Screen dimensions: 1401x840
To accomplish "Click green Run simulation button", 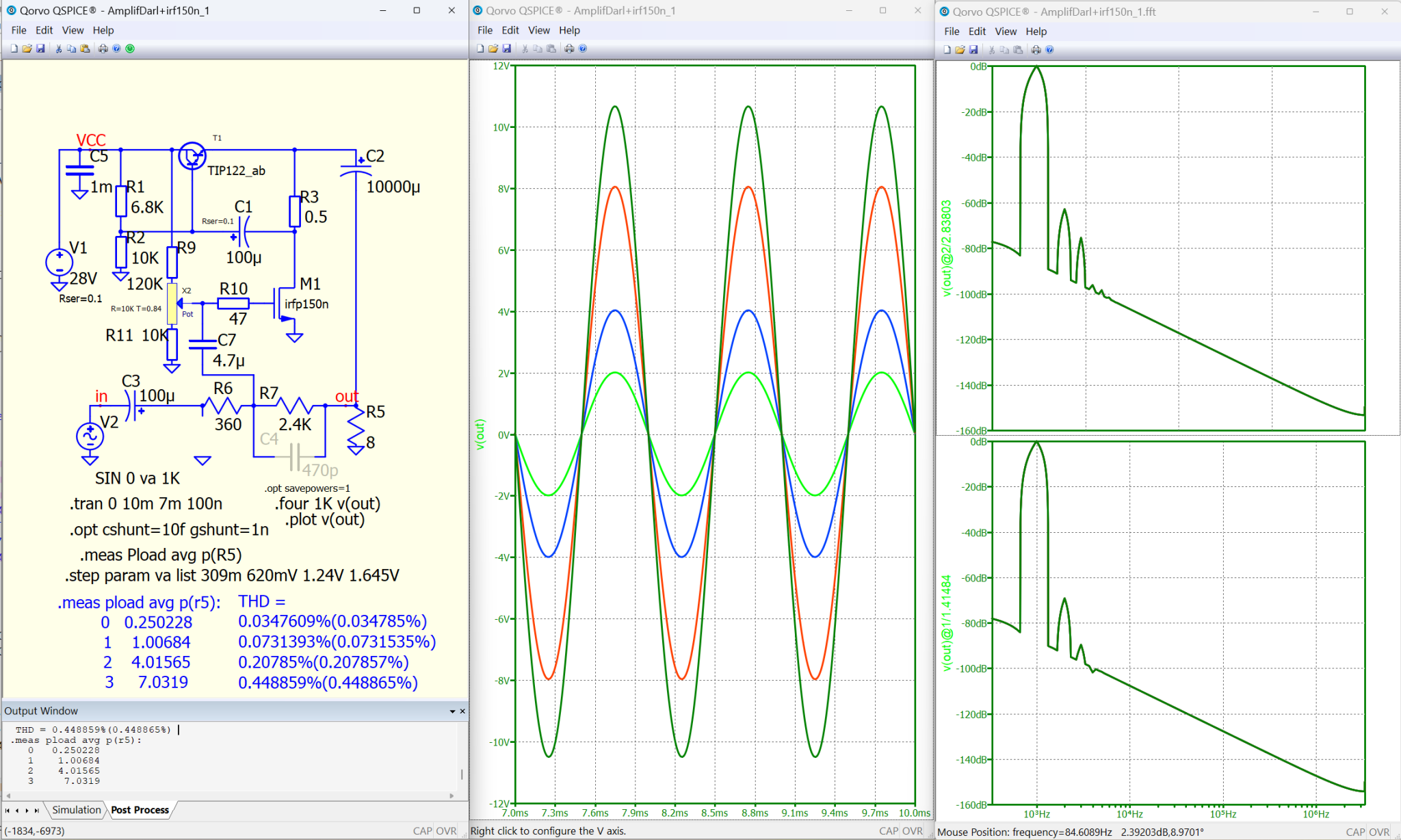I will 130,49.
